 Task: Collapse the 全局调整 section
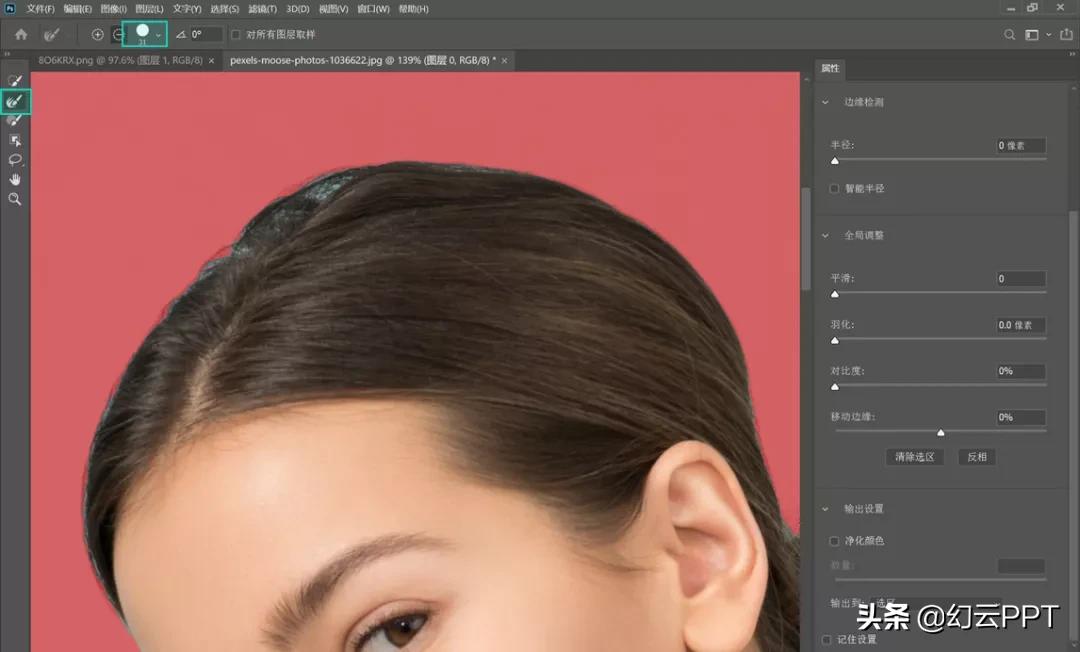click(x=825, y=235)
